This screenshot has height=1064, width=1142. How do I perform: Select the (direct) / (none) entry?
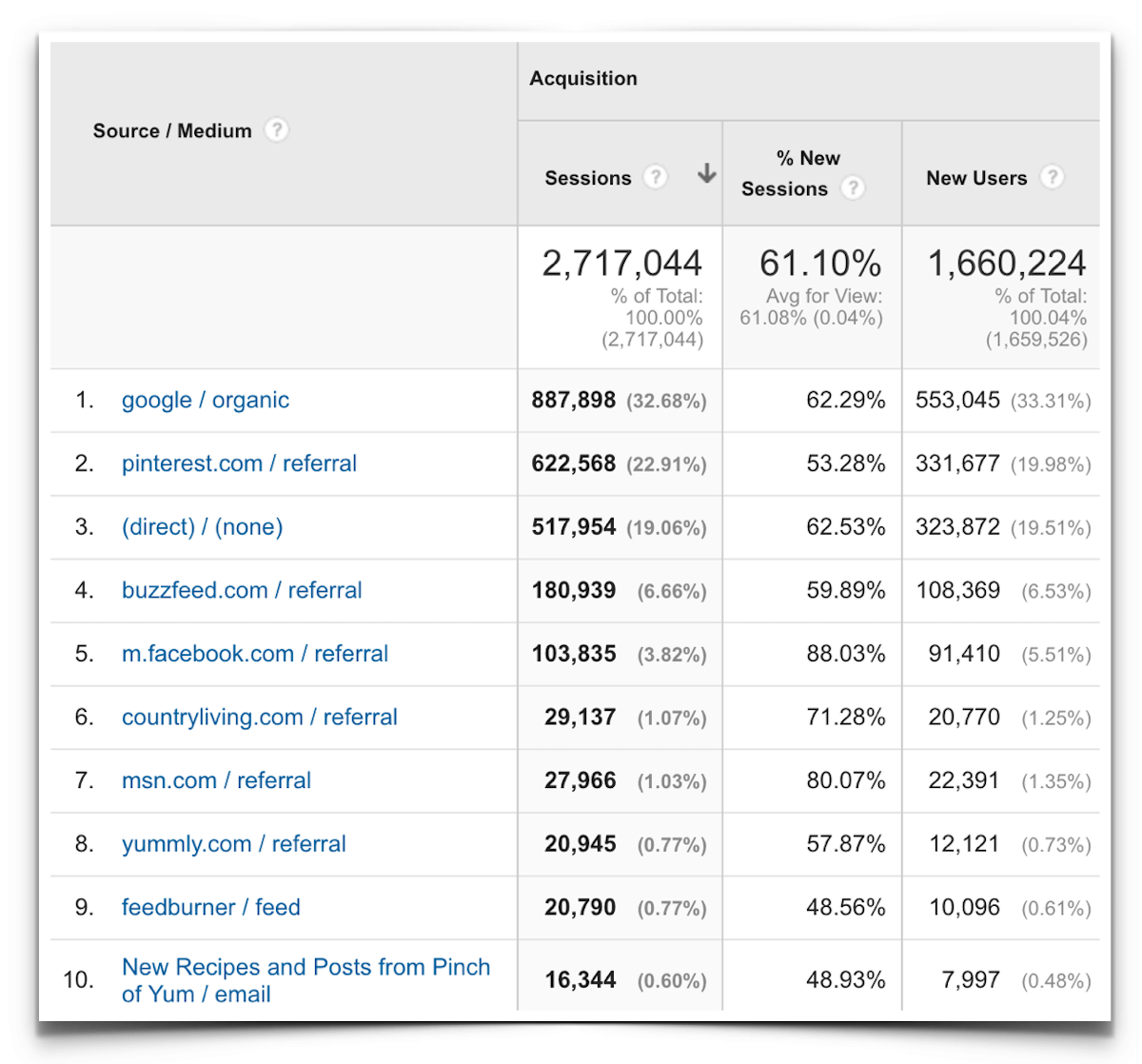point(202,526)
